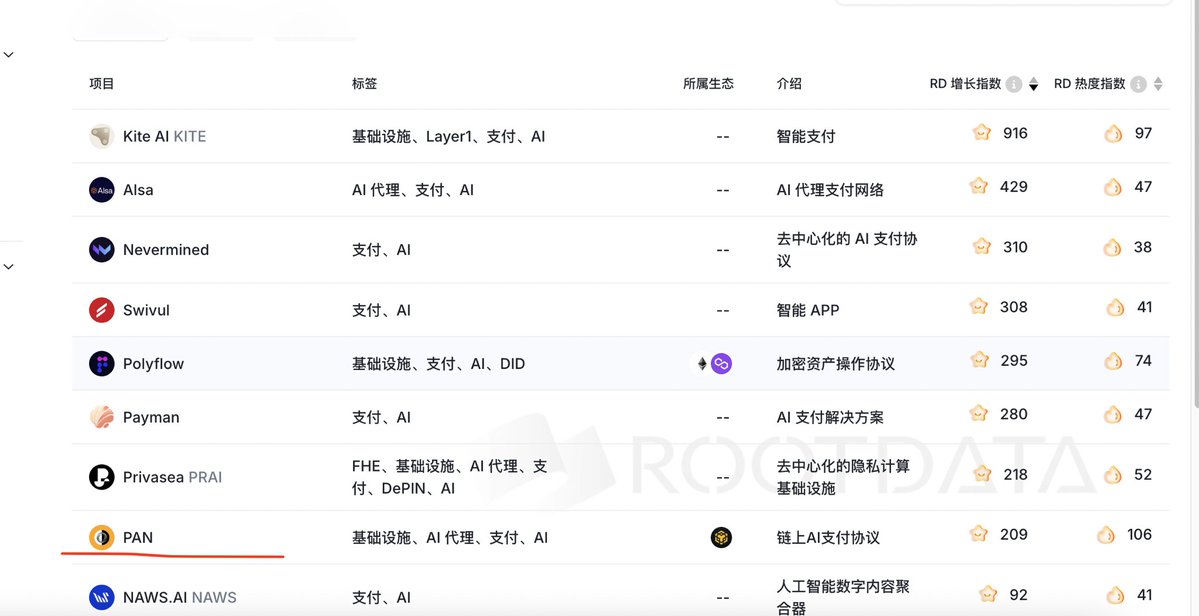Click the description '去中心化的 AI 支付协议'
Viewport: 1199px width, 616px height.
click(x=847, y=250)
